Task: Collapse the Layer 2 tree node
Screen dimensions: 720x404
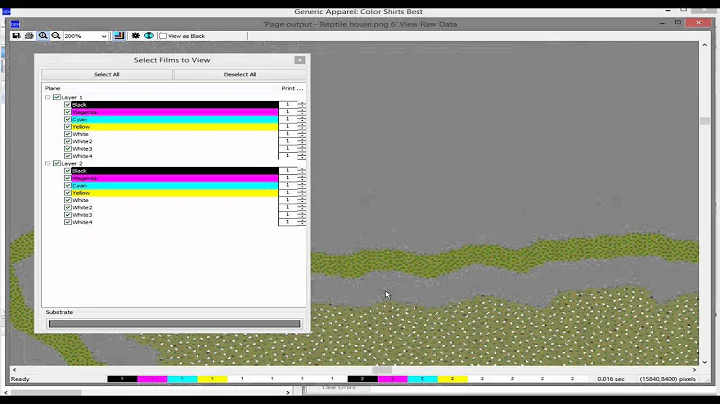Action: point(48,163)
